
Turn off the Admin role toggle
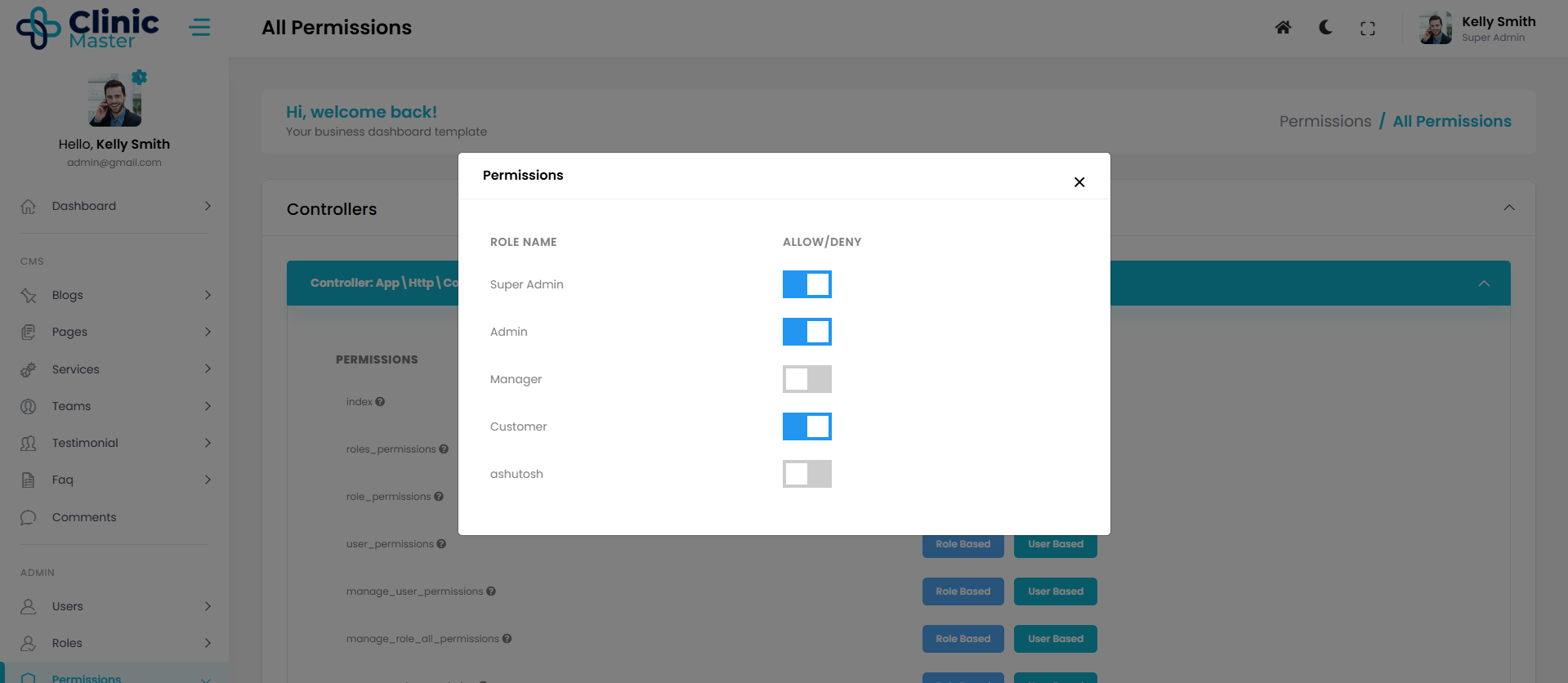[806, 332]
